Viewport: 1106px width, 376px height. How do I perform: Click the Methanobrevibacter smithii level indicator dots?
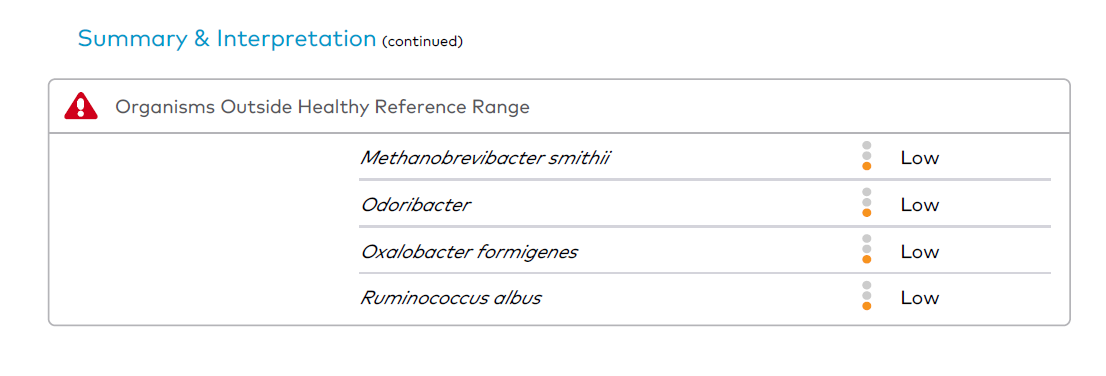pyautogui.click(x=867, y=156)
